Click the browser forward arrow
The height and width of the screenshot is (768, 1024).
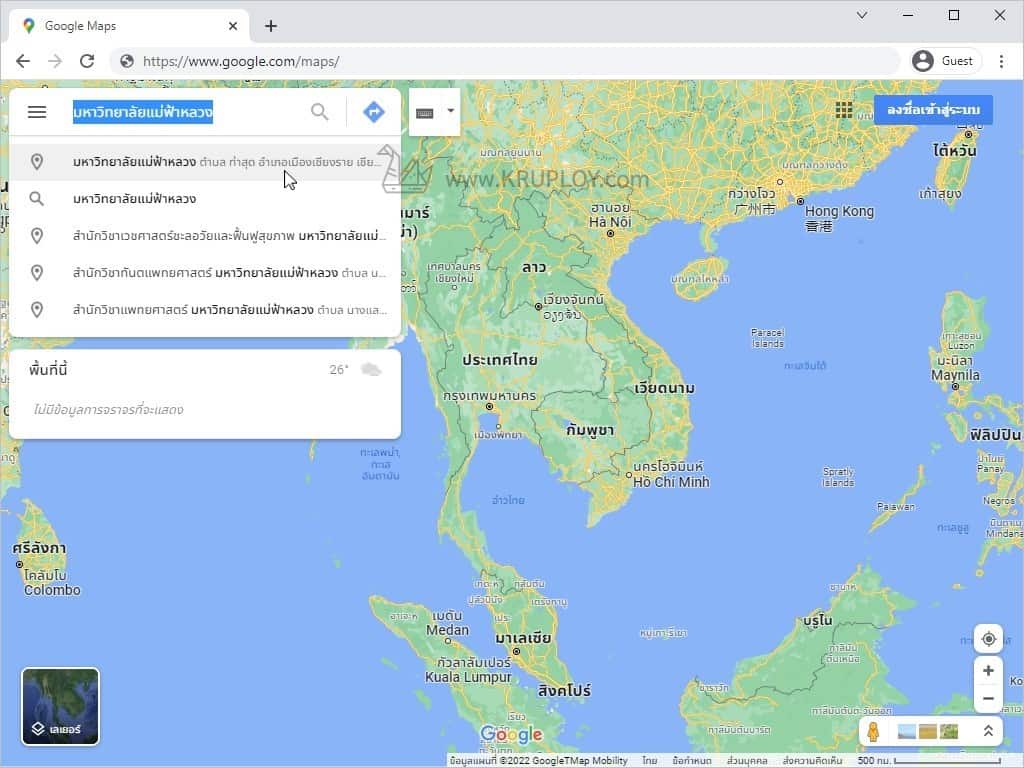point(55,61)
